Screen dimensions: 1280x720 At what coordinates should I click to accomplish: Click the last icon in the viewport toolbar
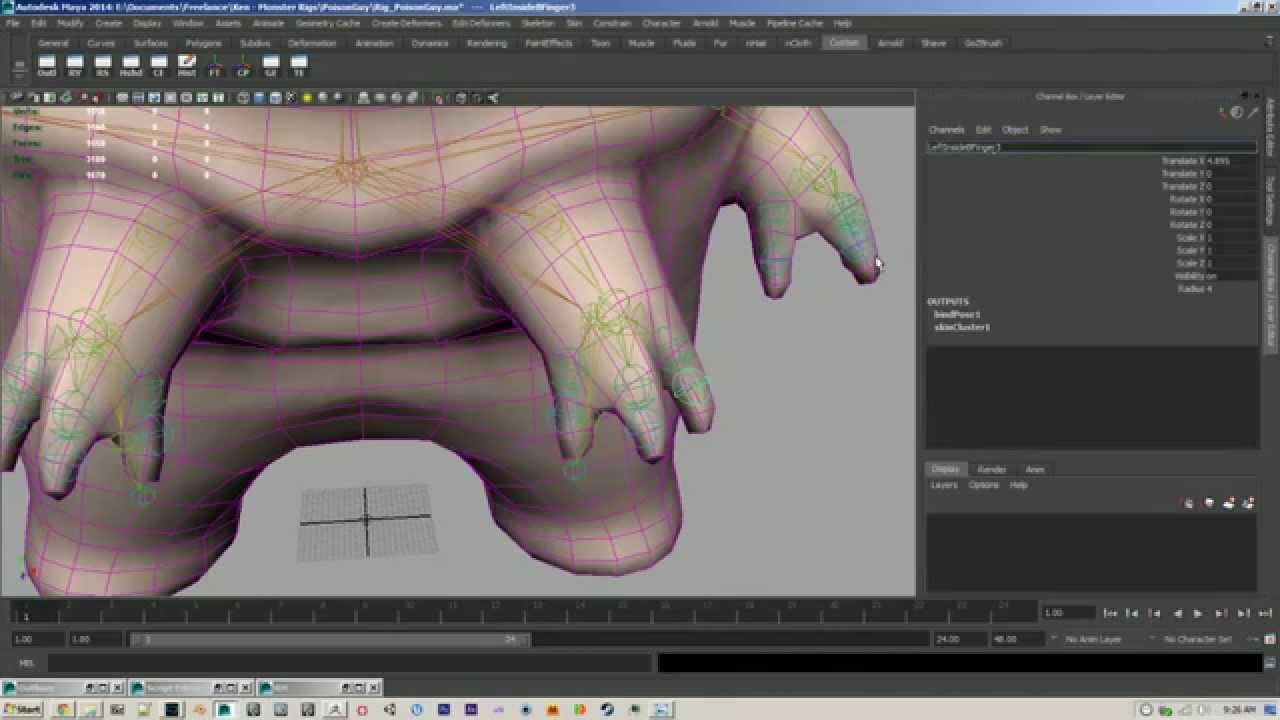[492, 98]
